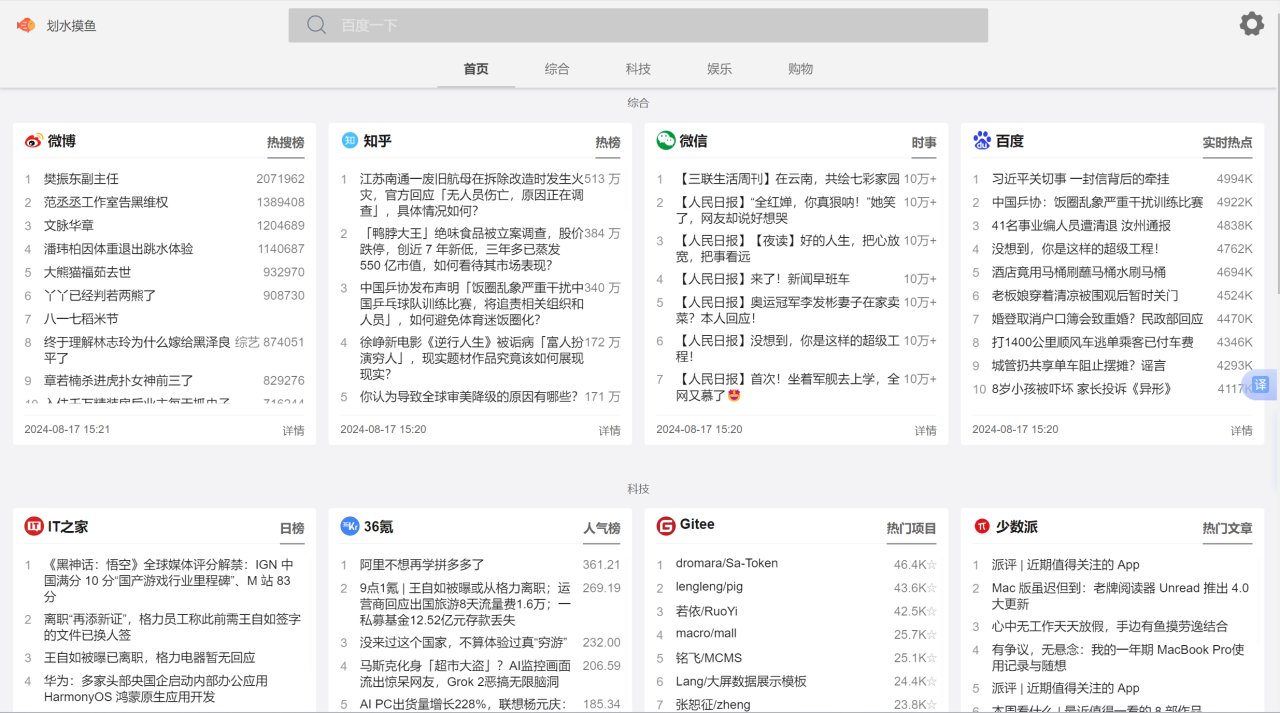The height and width of the screenshot is (713, 1280).
Task: Click the 百度 paw logo icon
Action: (x=981, y=141)
